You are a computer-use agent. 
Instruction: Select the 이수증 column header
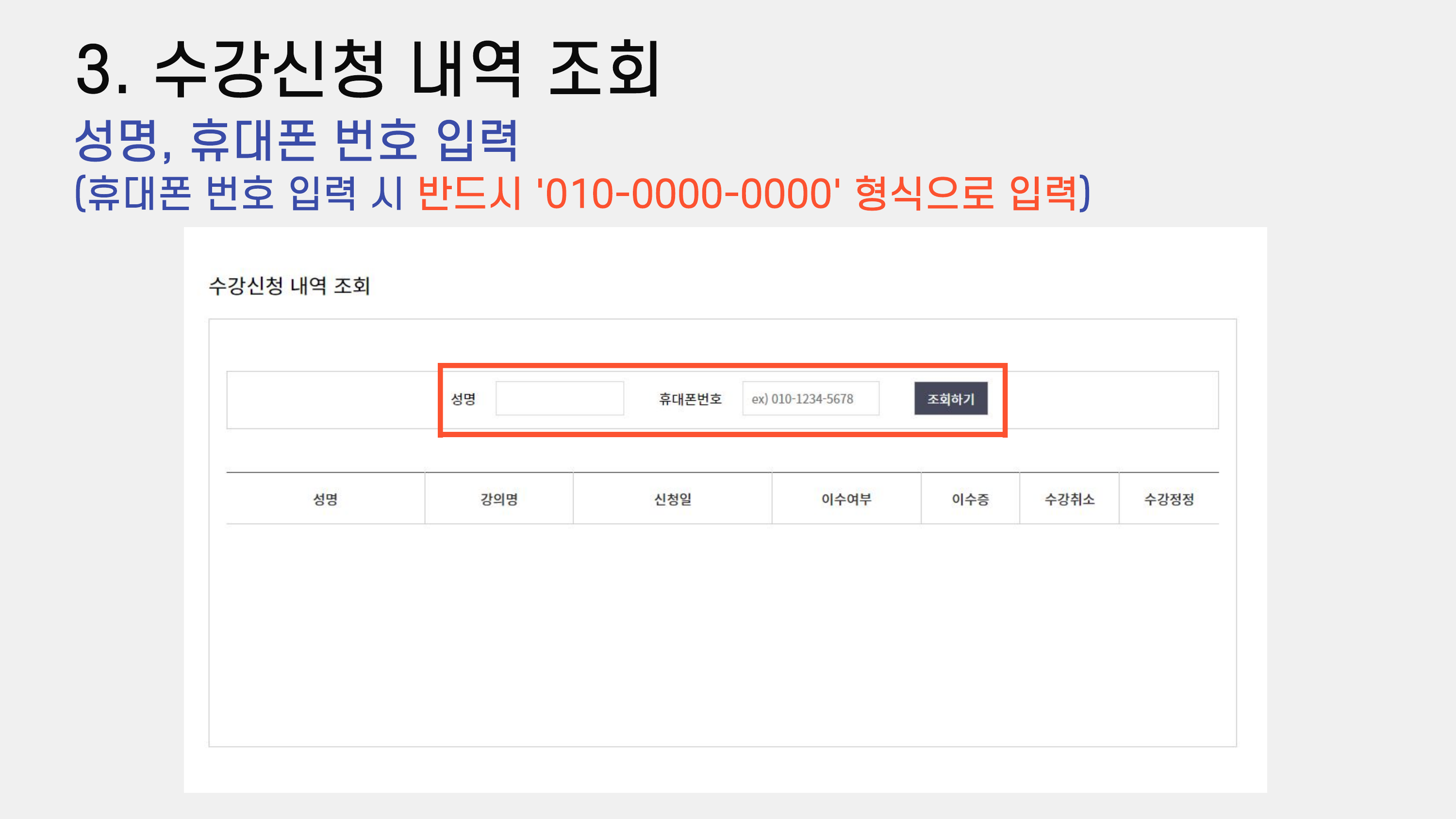click(x=971, y=499)
